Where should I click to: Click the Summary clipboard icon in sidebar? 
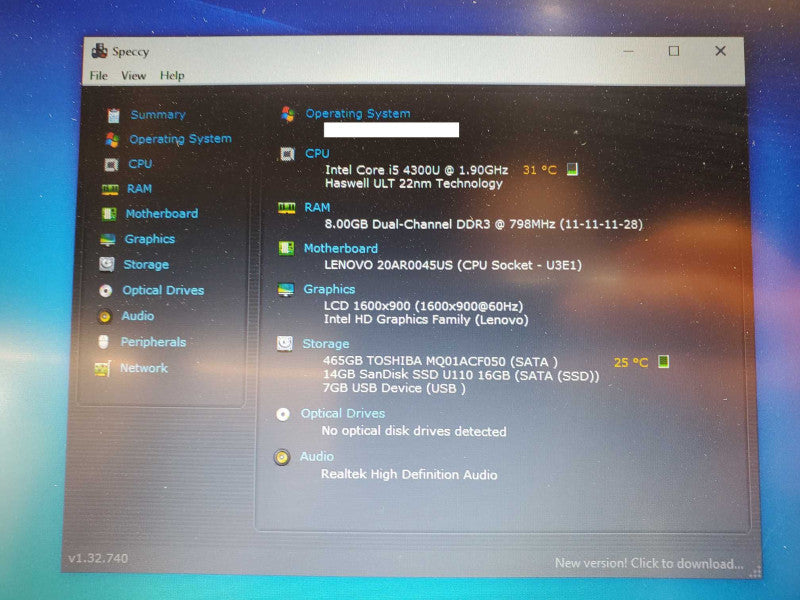113,115
